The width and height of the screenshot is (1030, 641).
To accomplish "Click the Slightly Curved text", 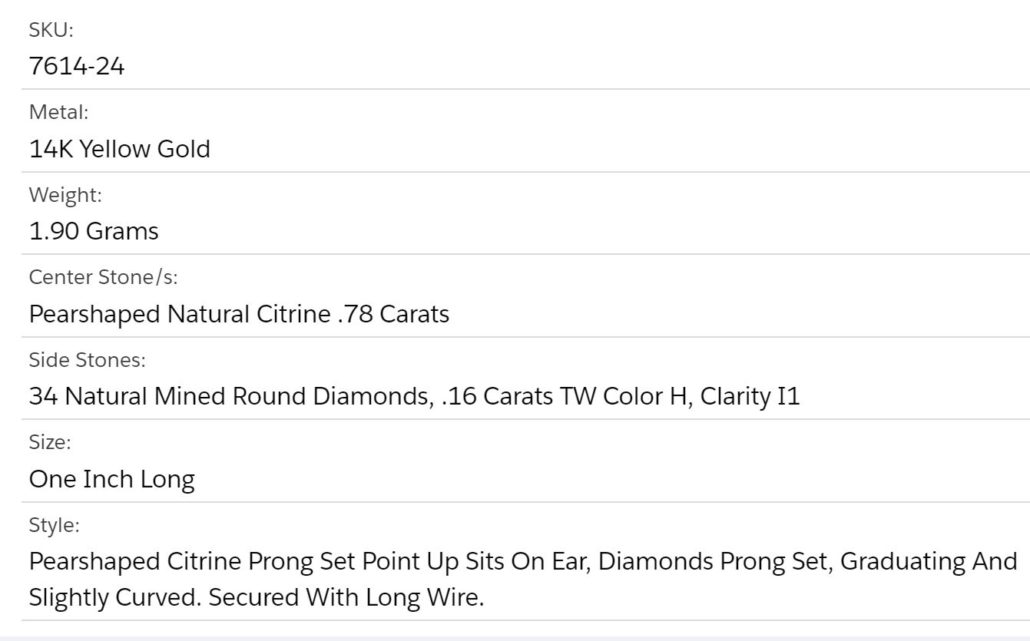I will click(x=115, y=598).
